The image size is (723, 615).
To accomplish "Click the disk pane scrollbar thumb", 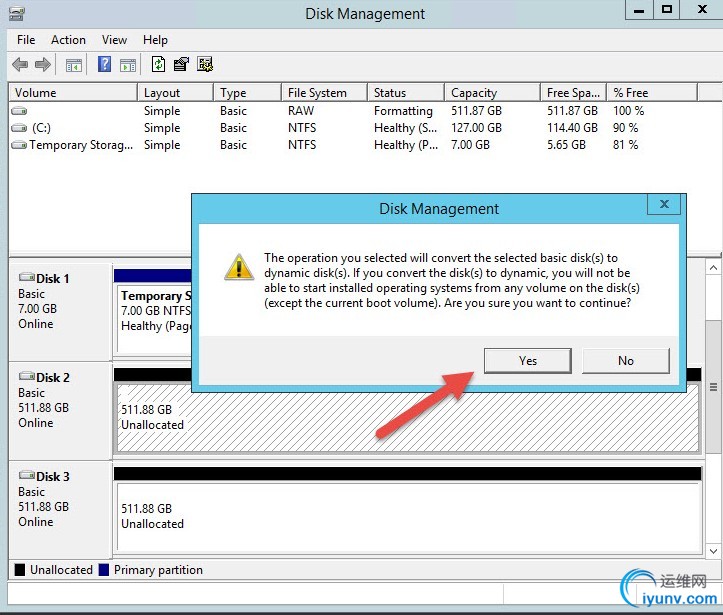I will [713, 387].
